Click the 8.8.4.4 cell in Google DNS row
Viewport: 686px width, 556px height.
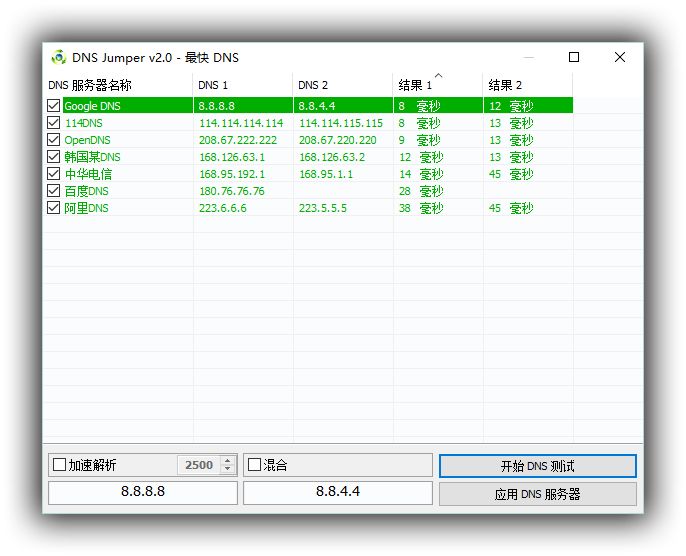(317, 106)
